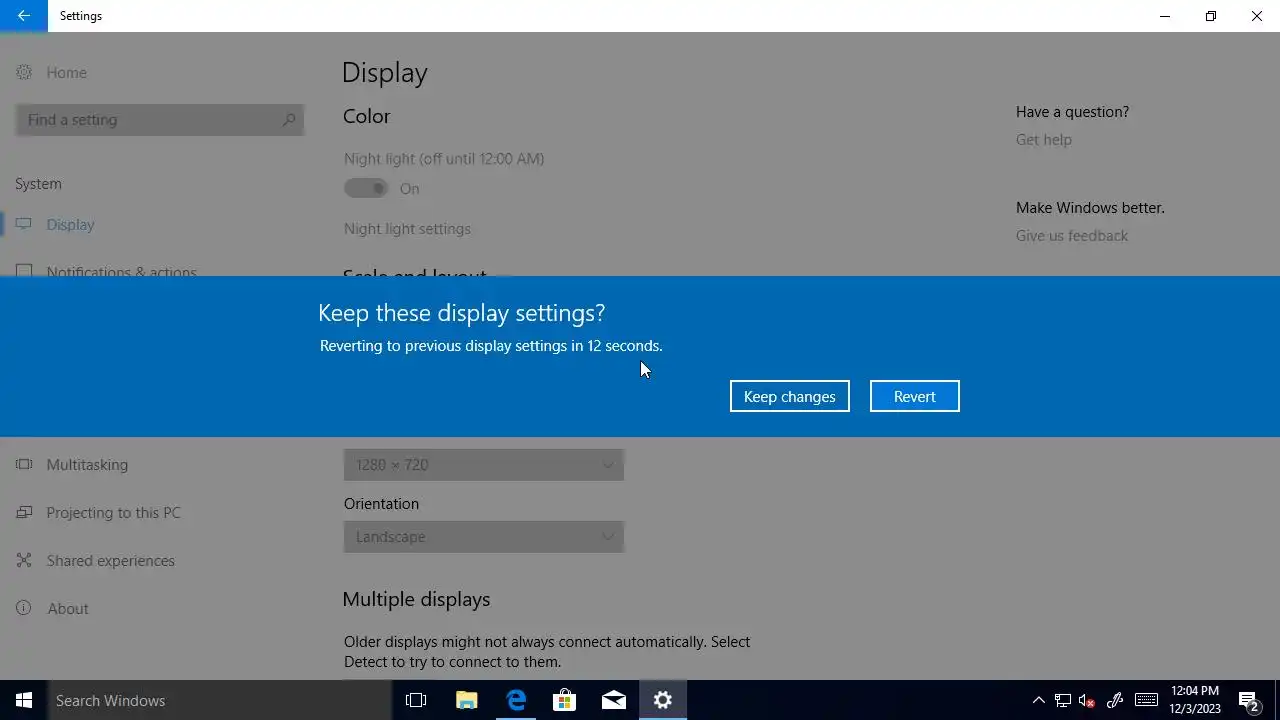Click the Display page title
This screenshot has width=1280, height=720.
385,72
